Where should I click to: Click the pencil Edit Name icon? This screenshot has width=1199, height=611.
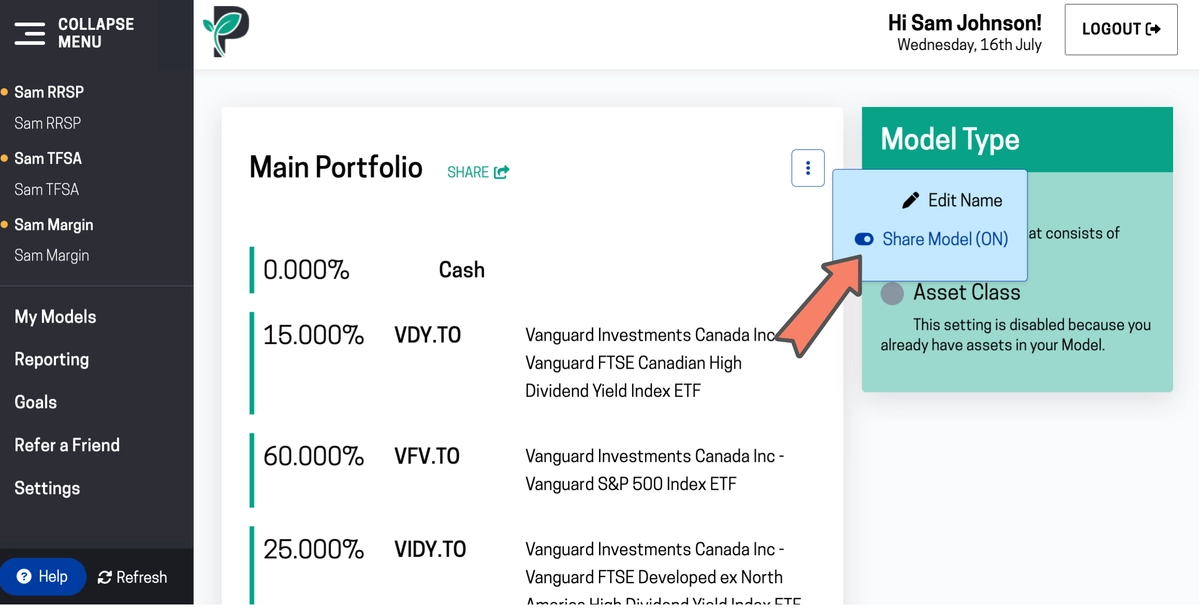point(910,200)
